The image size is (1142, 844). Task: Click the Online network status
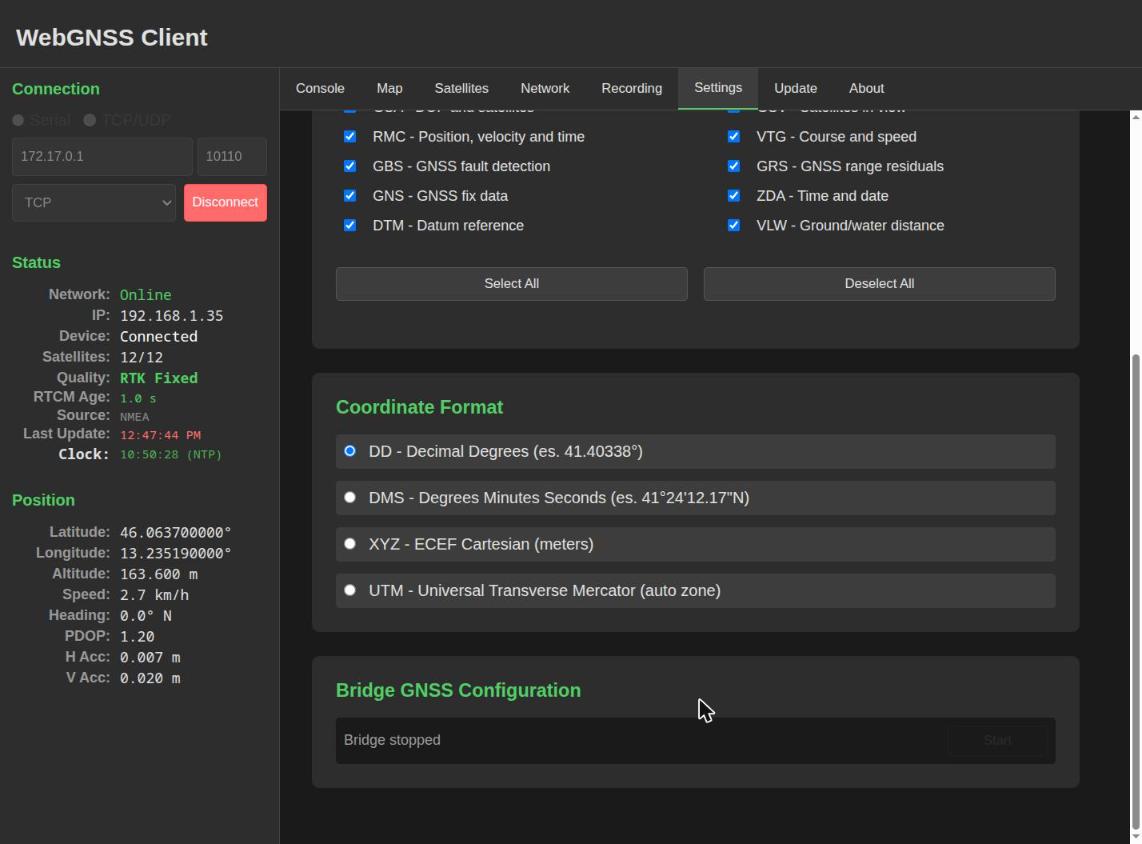tap(146, 295)
